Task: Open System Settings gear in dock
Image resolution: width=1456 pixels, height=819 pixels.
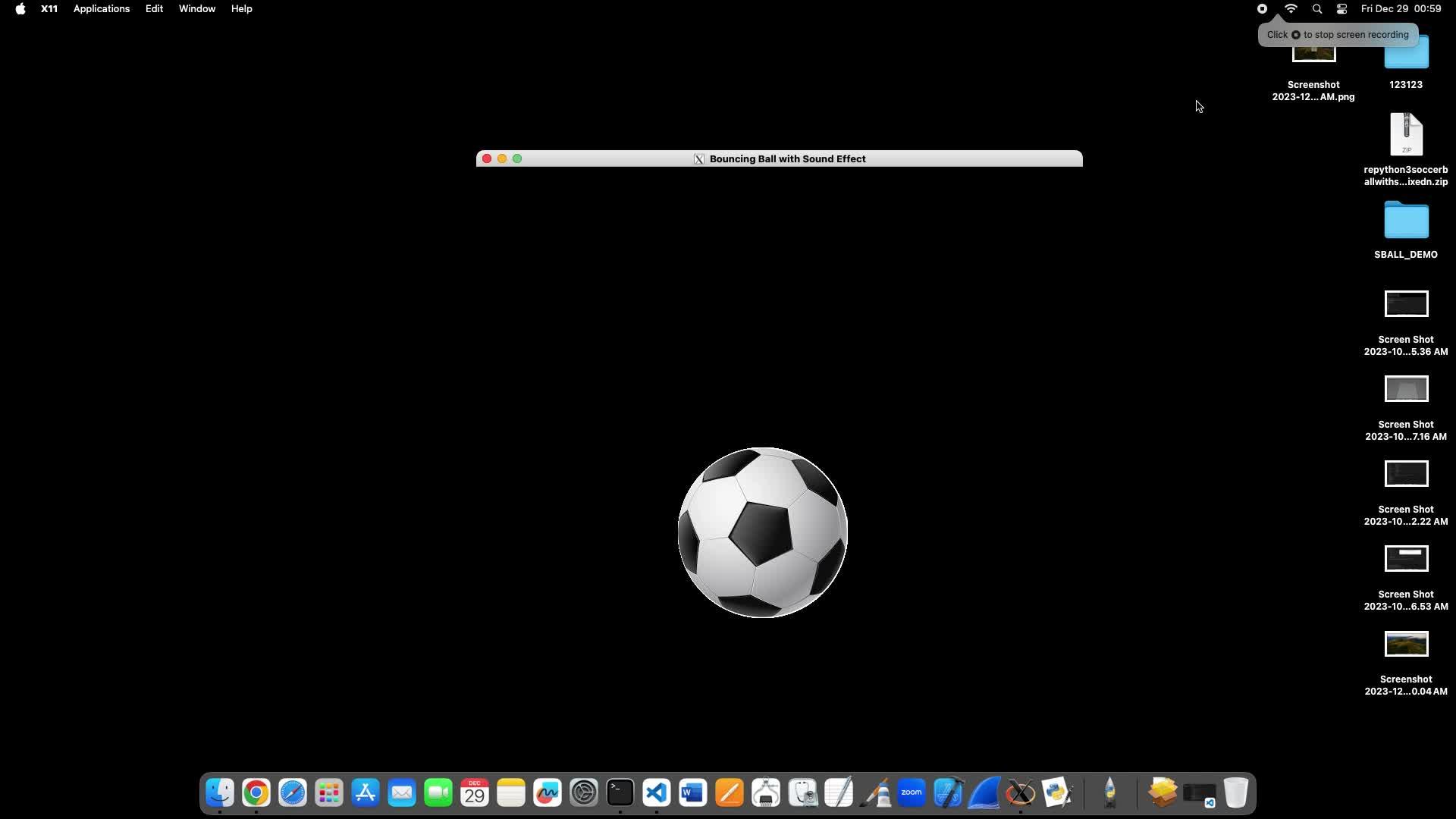Action: point(584,793)
